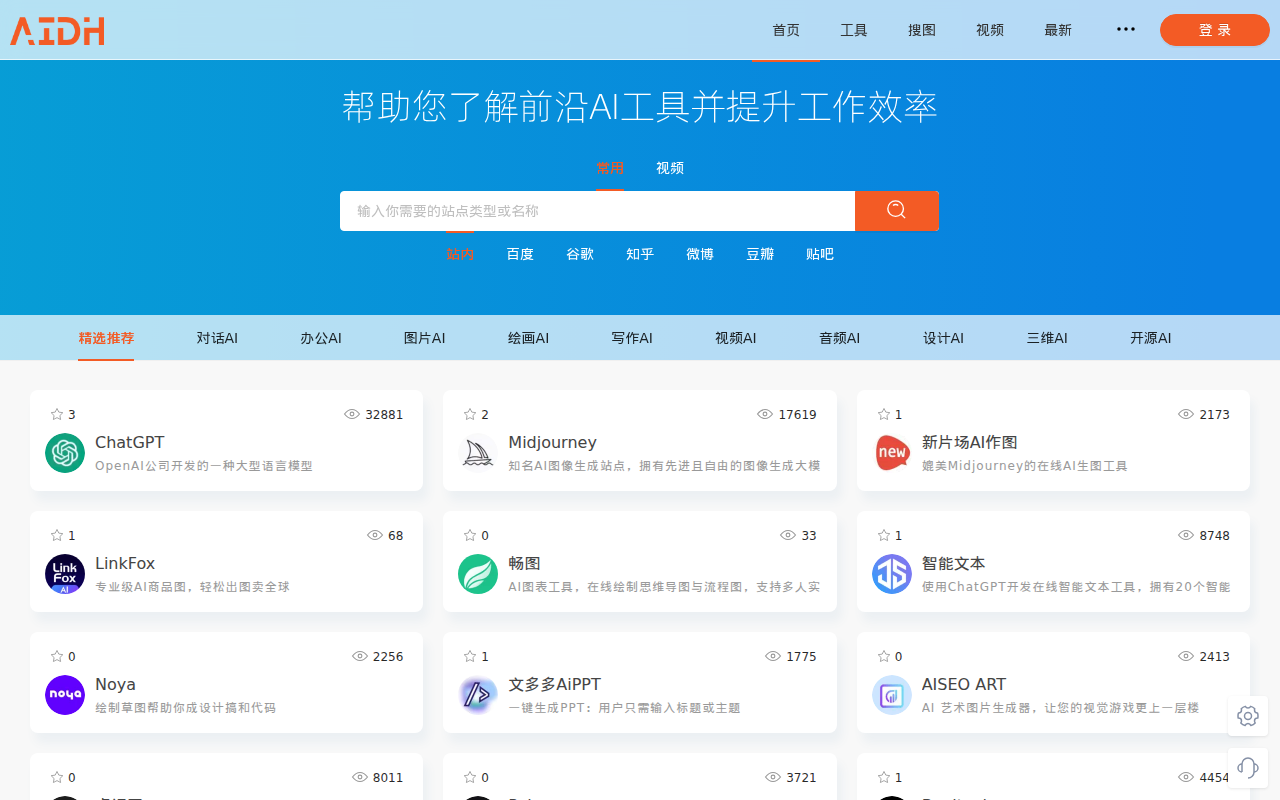This screenshot has width=1280, height=800.
Task: Choose 谷歌 search engine
Action: pos(580,254)
